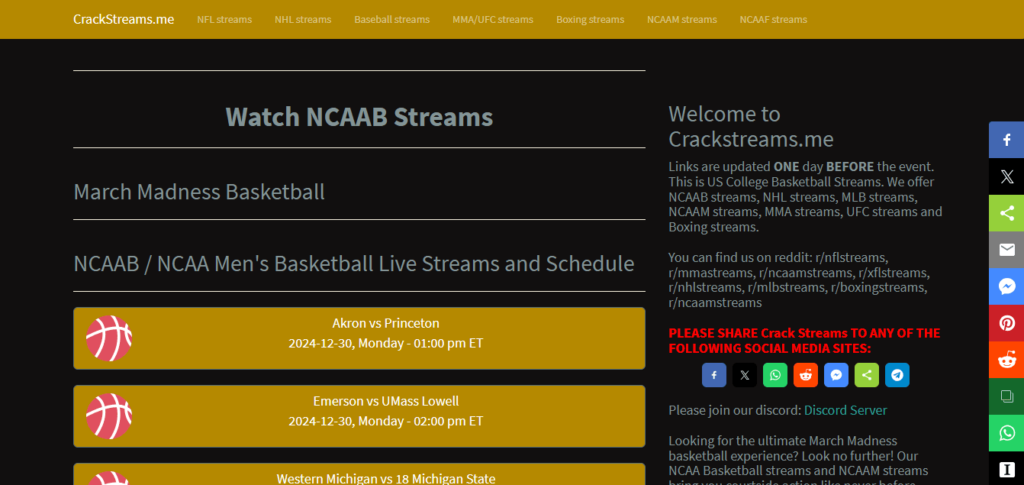Click the green ShareThis icon in the sidebar
The image size is (1024, 485).
coord(1006,213)
